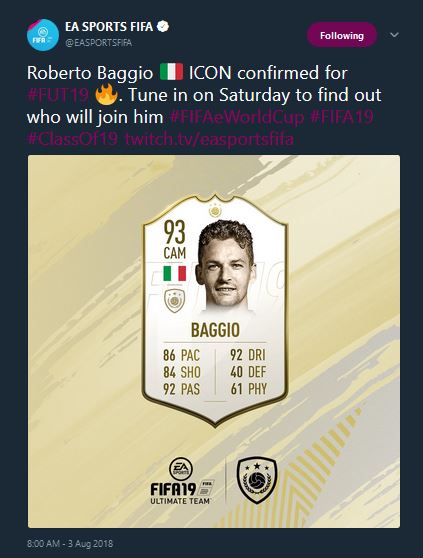The image size is (423, 558).
Task: Click the Italian flag emoji in the tweet text
Action: pos(171,72)
